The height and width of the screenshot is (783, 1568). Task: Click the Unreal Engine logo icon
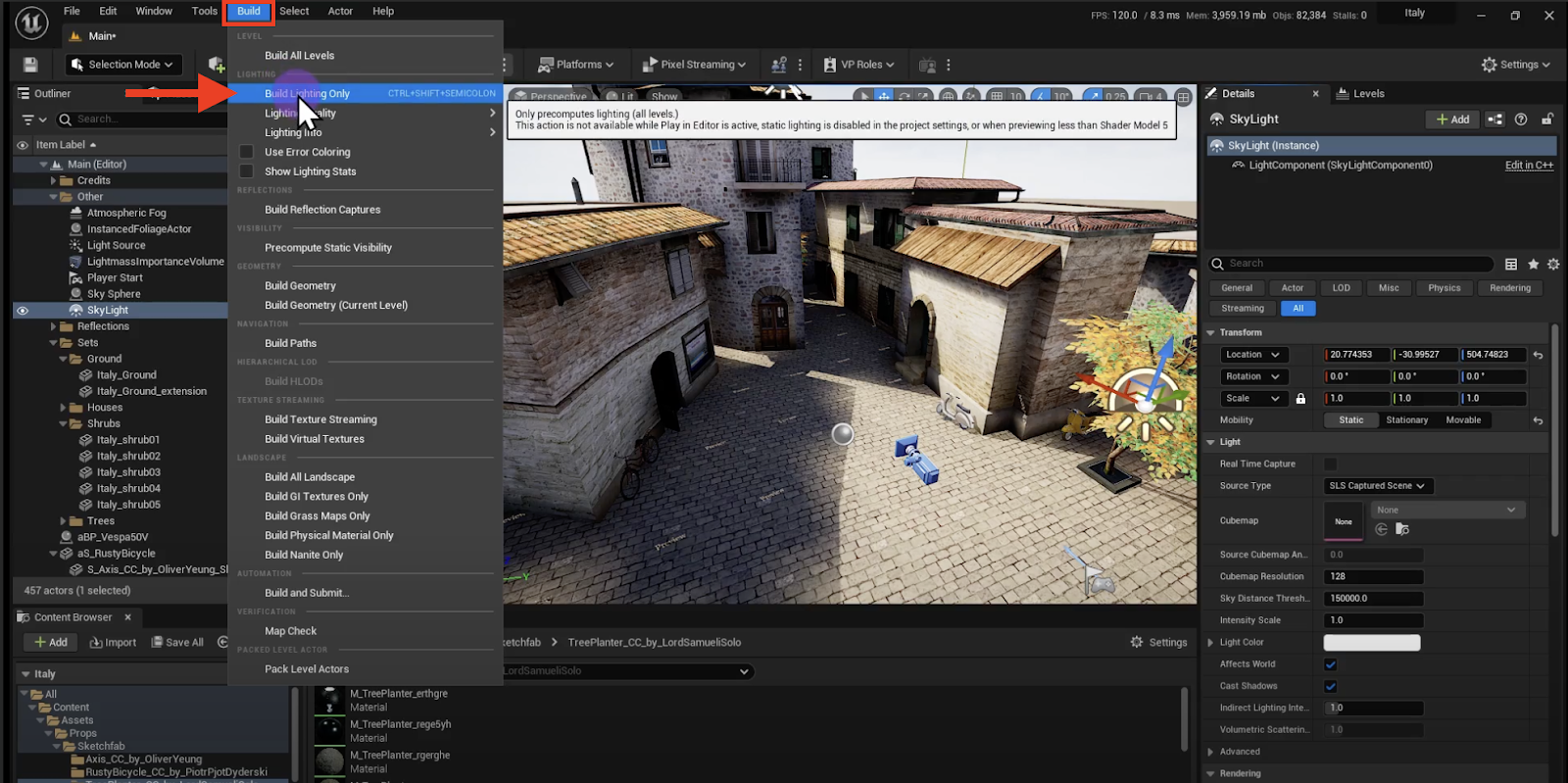(x=31, y=22)
